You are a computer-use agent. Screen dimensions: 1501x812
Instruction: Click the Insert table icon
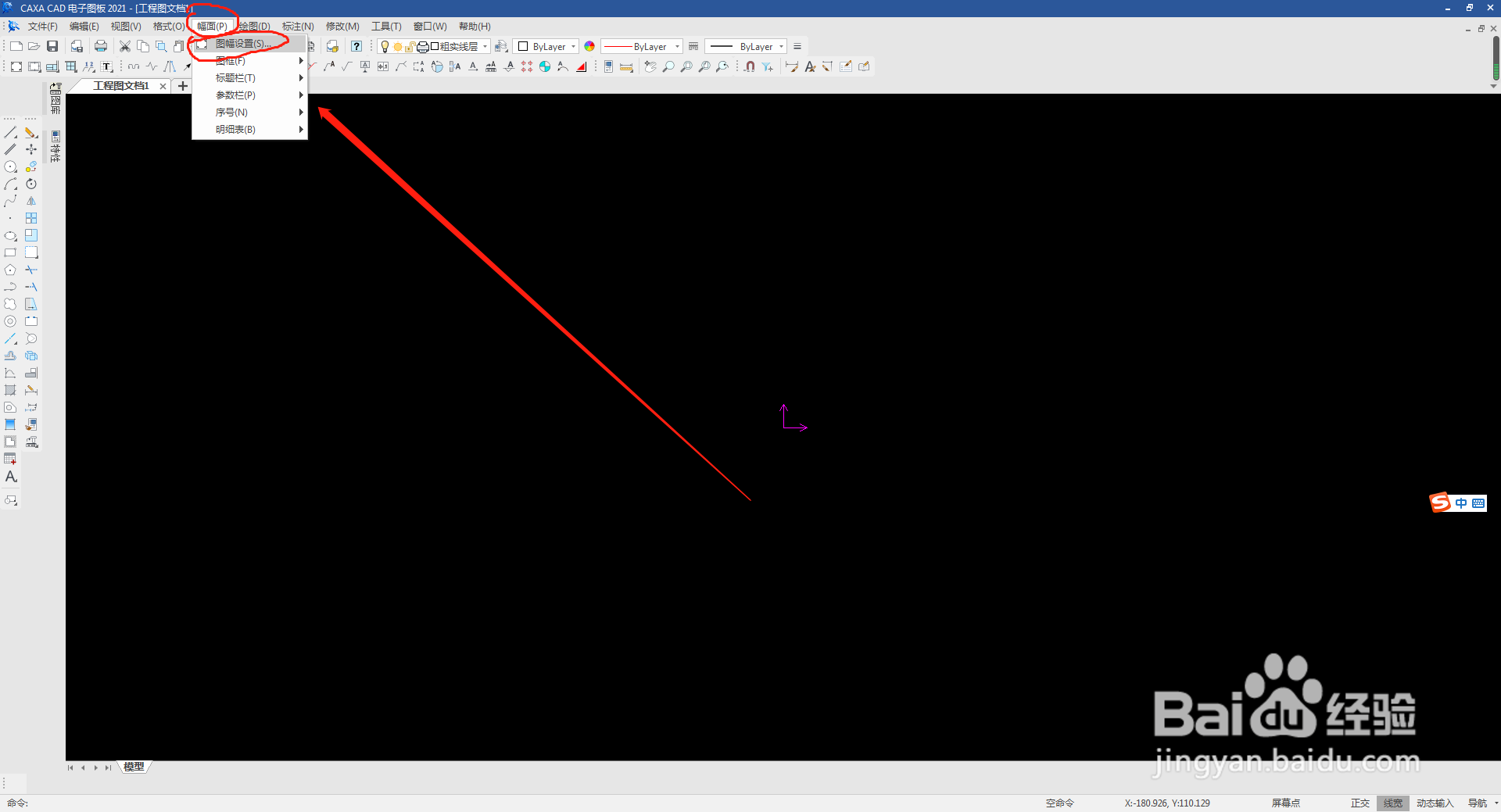tap(10, 460)
